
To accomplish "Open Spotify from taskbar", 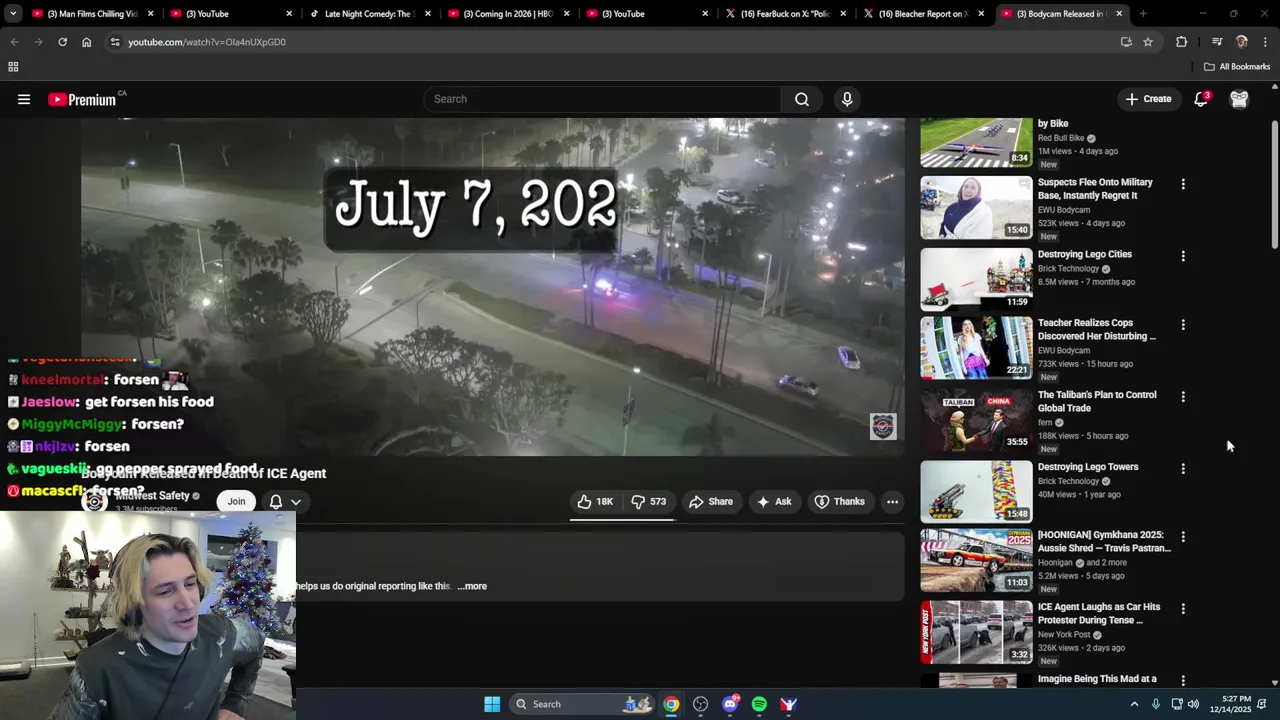I will coord(759,704).
